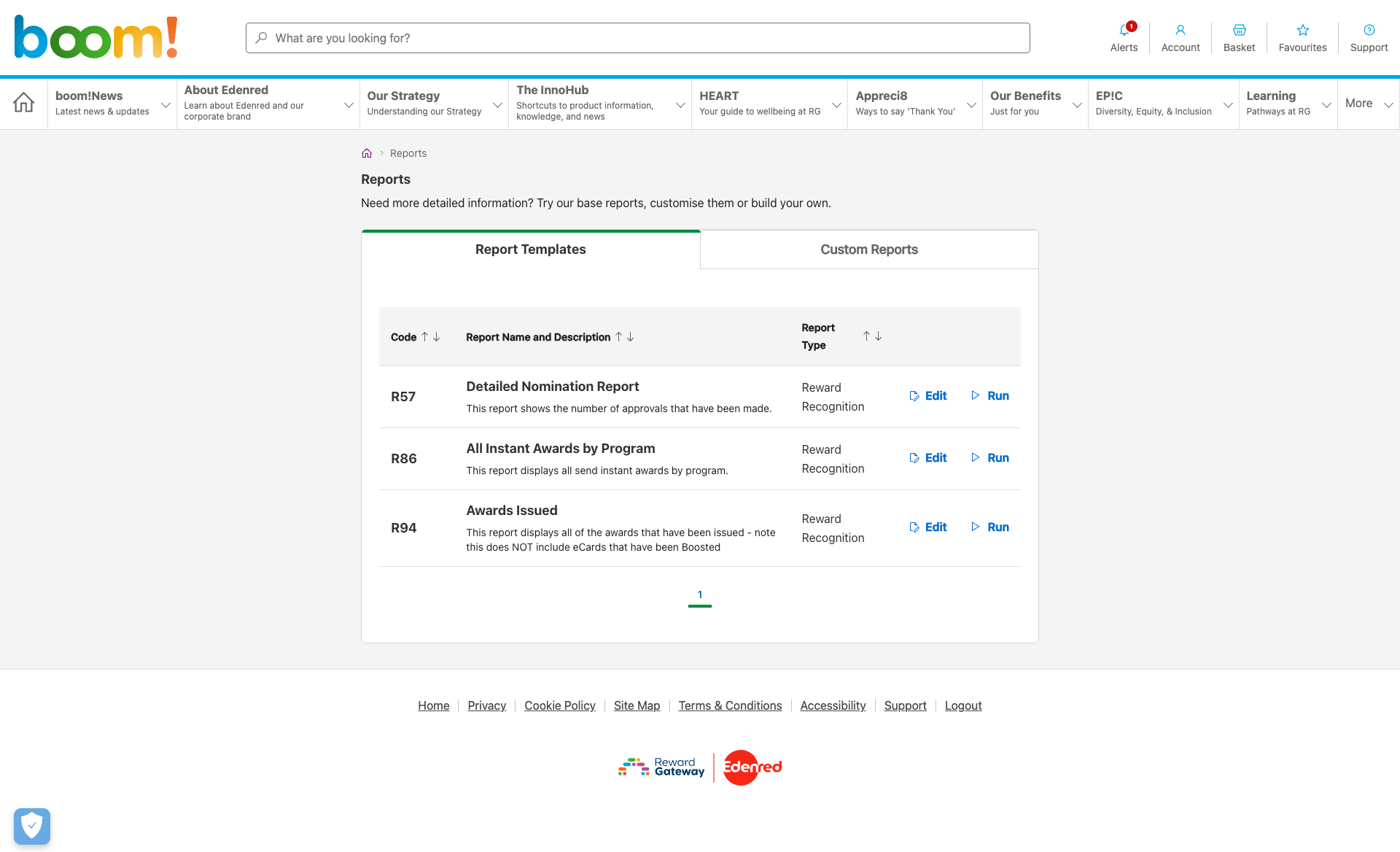Expand the Our Benefits dropdown
Image resolution: width=1400 pixels, height=852 pixels.
pos(1077,105)
